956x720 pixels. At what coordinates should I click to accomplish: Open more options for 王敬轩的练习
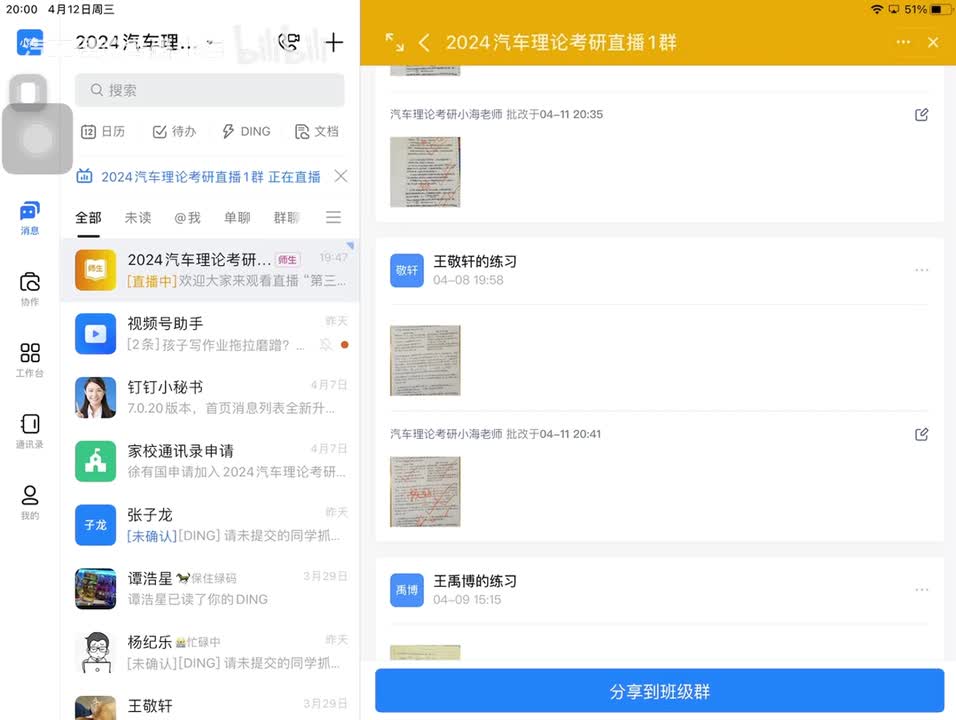coord(921,270)
